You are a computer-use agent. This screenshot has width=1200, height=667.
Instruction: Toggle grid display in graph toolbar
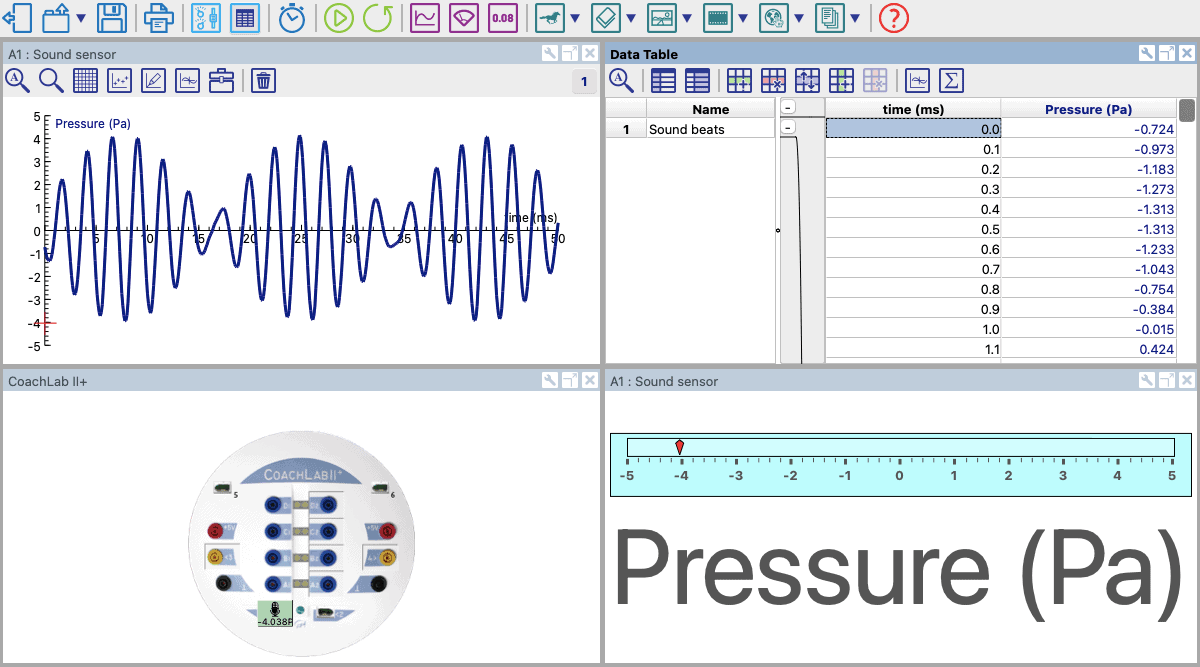(x=85, y=81)
